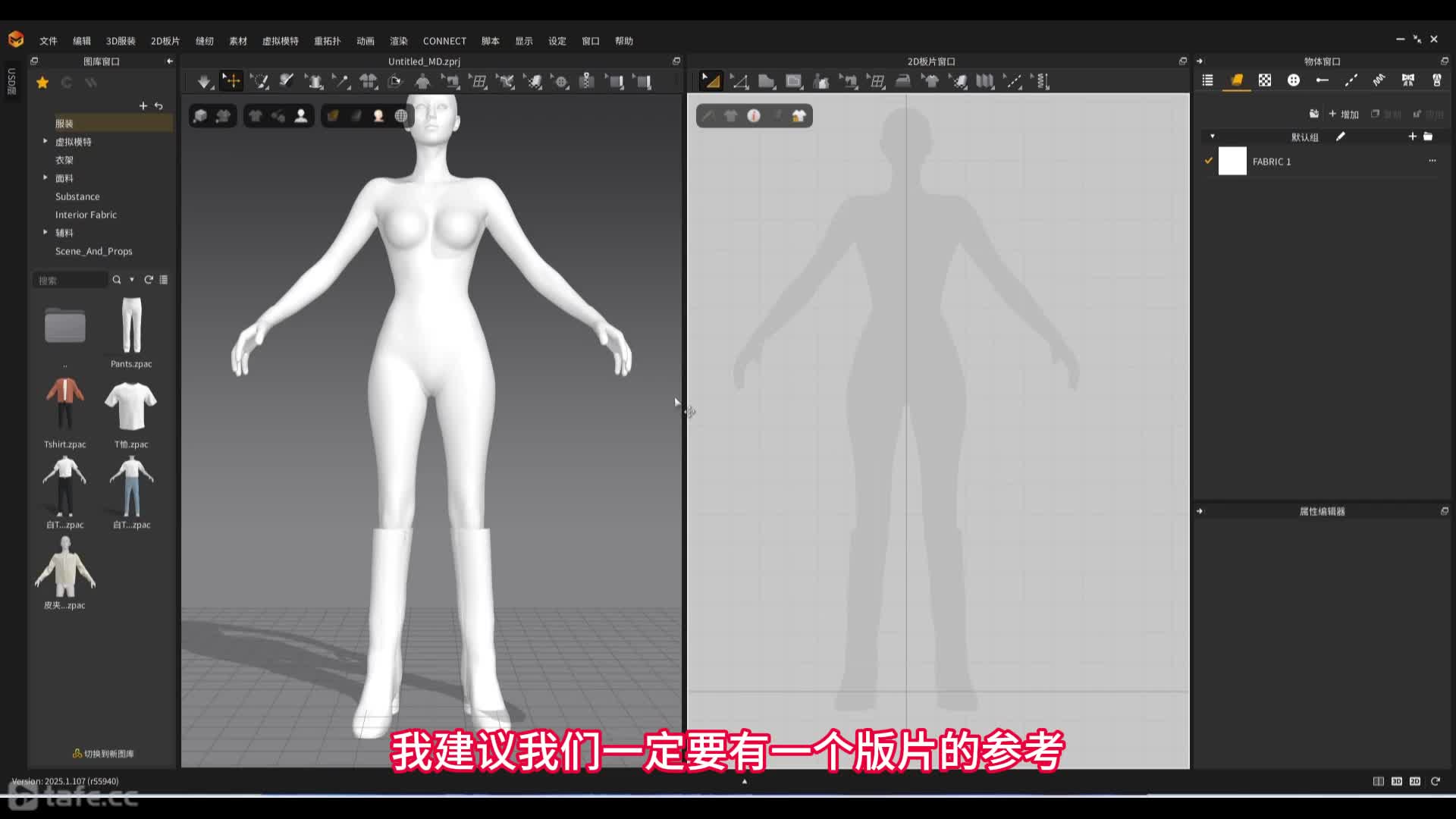Open the 3D服装 menu
Viewport: 1456px width, 819px height.
tap(121, 41)
